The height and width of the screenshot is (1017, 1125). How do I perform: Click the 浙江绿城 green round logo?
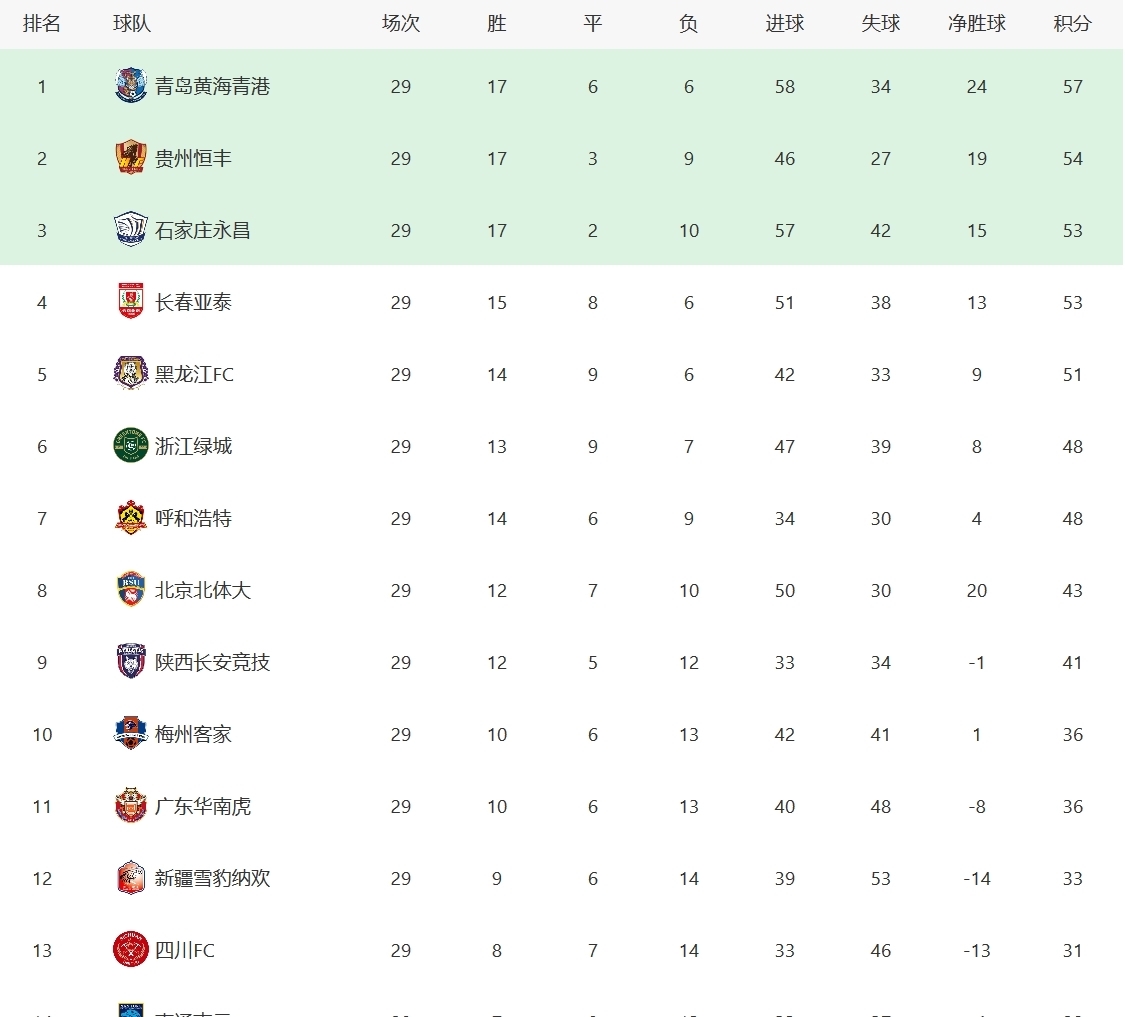(x=131, y=446)
